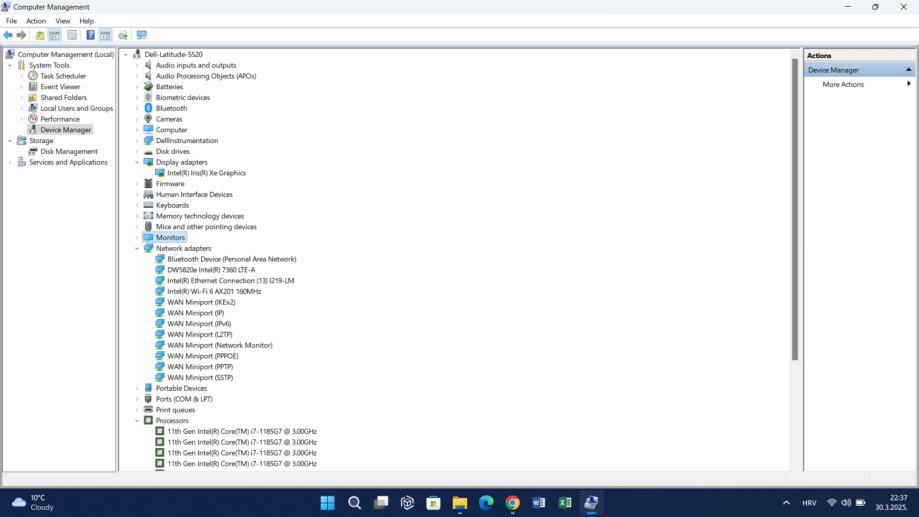
Task: Collapse the System Tools node
Action: click(x=10, y=66)
